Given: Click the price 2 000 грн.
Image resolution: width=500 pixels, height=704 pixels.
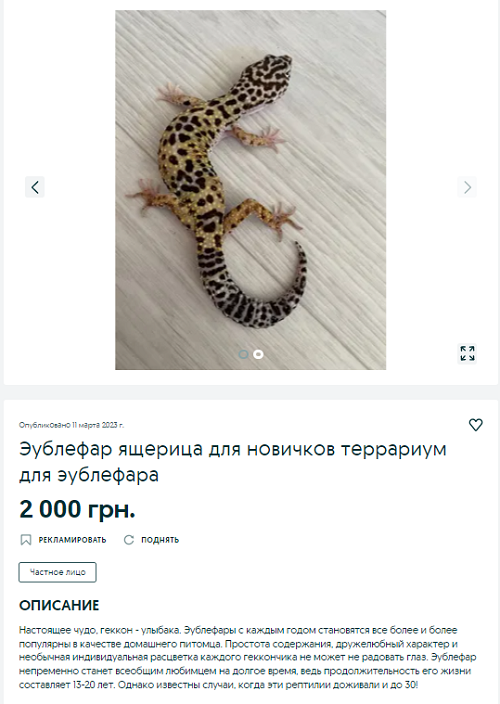Looking at the screenshot, I should 77,509.
